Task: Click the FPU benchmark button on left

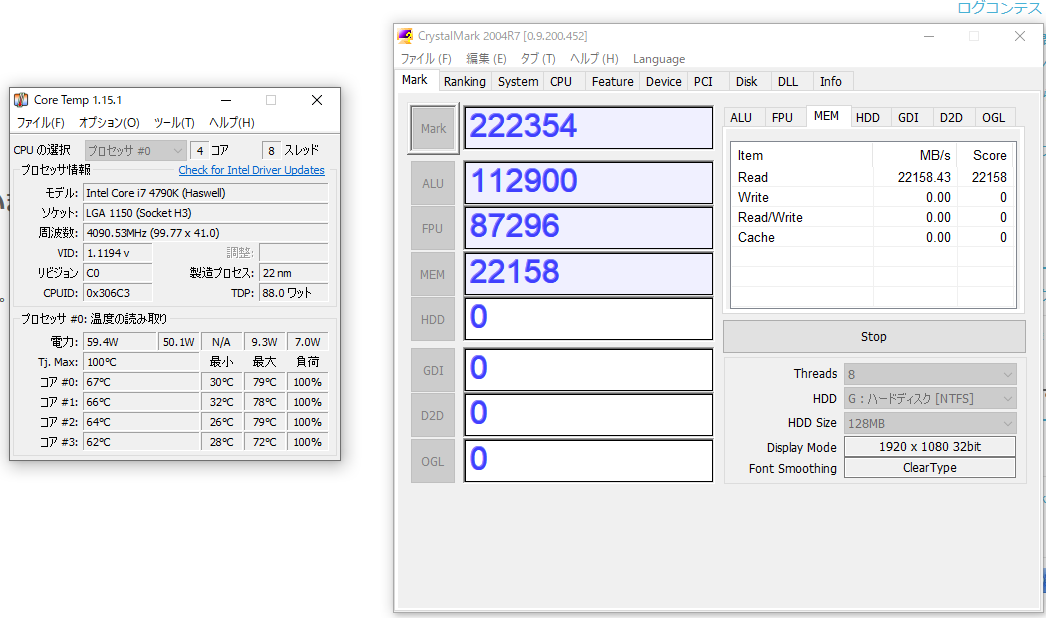Action: [x=433, y=228]
